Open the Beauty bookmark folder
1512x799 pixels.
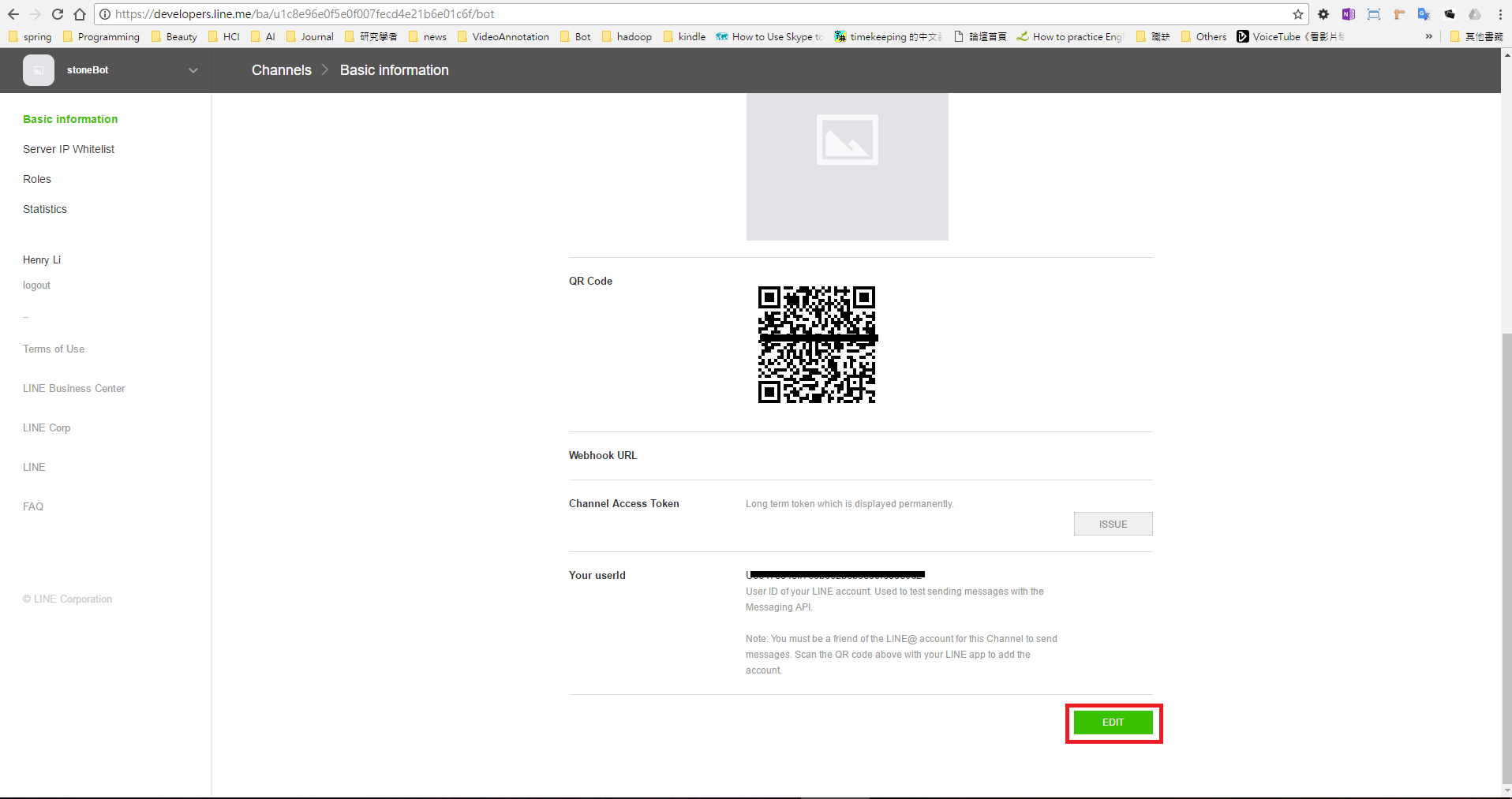click(x=174, y=36)
